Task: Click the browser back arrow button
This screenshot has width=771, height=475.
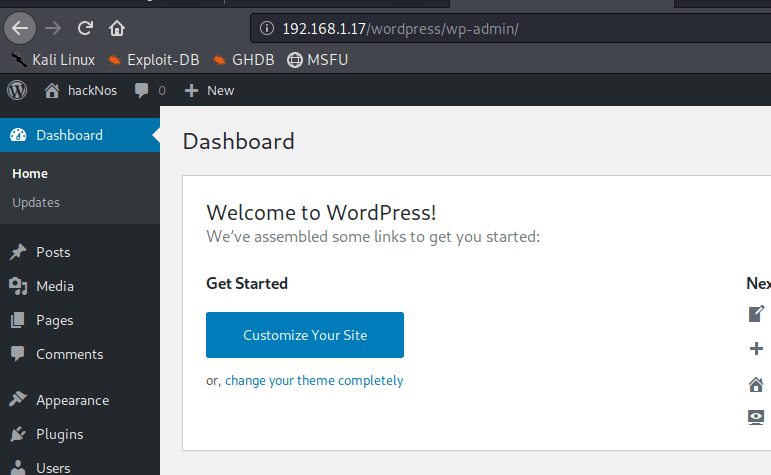Action: (x=20, y=28)
